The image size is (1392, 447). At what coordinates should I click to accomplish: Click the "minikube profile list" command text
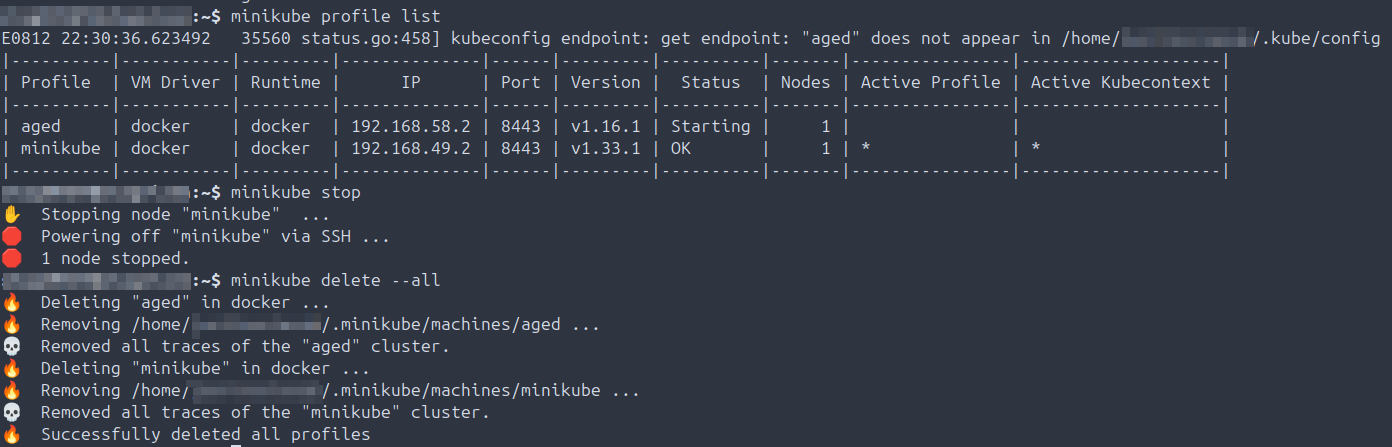335,16
